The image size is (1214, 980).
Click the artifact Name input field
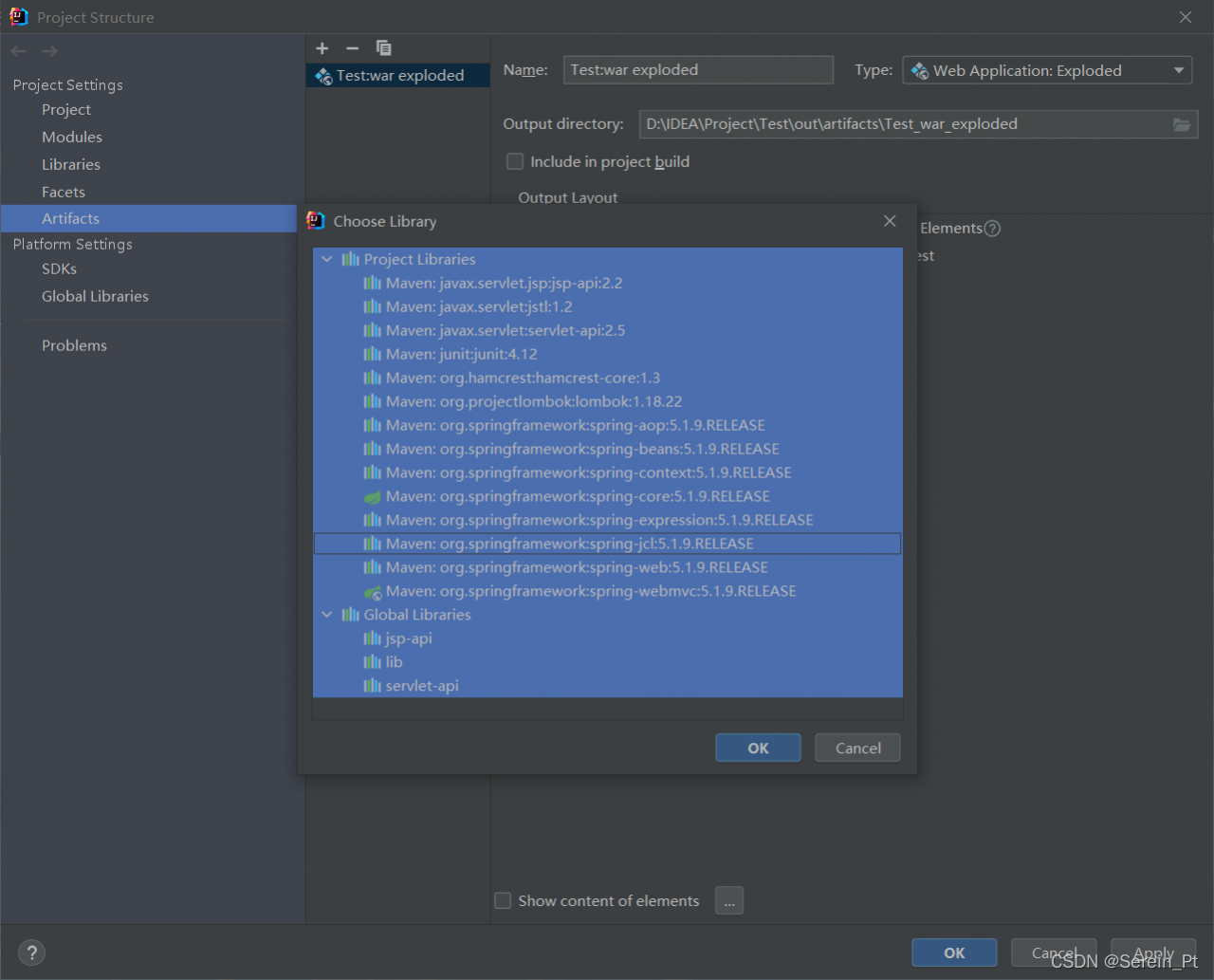[x=698, y=70]
